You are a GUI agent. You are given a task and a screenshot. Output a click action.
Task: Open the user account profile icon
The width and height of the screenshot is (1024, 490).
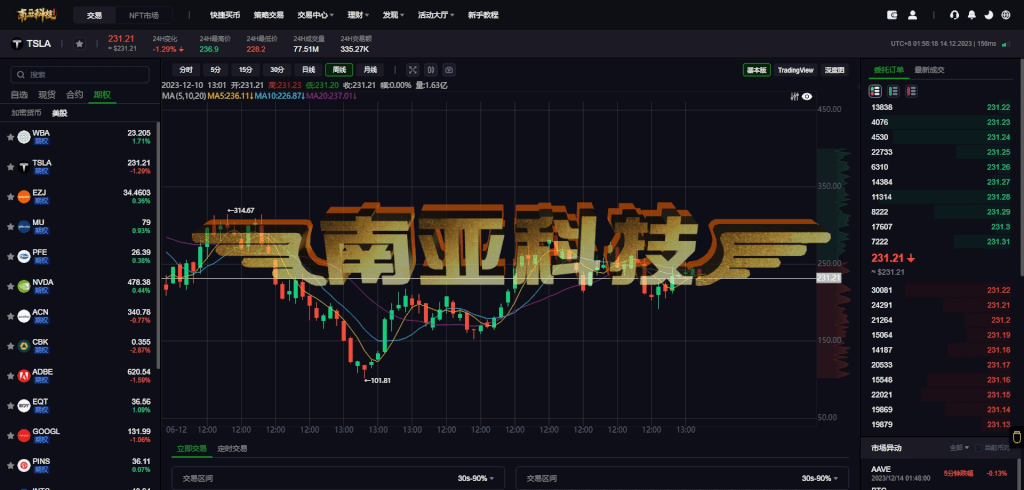point(912,14)
